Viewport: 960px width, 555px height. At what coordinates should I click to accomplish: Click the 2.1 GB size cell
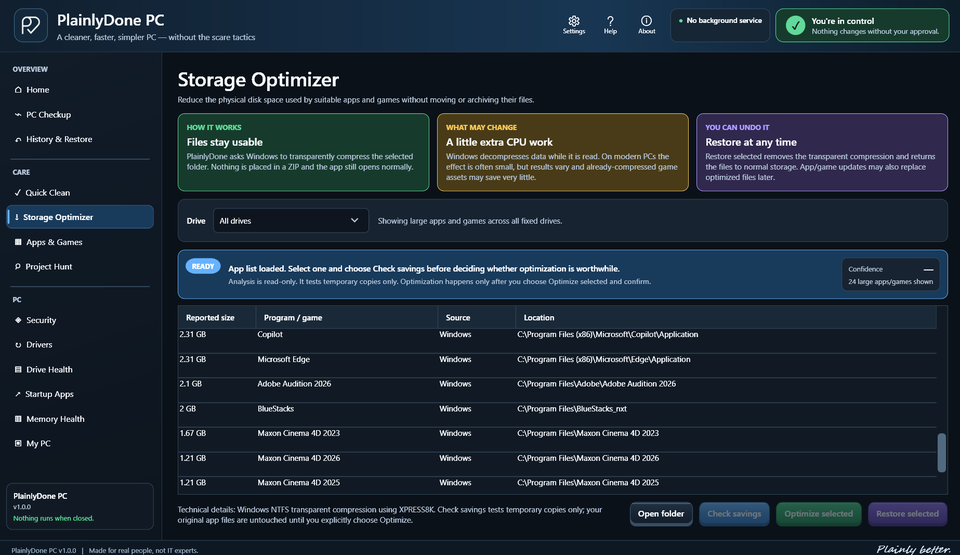point(190,384)
